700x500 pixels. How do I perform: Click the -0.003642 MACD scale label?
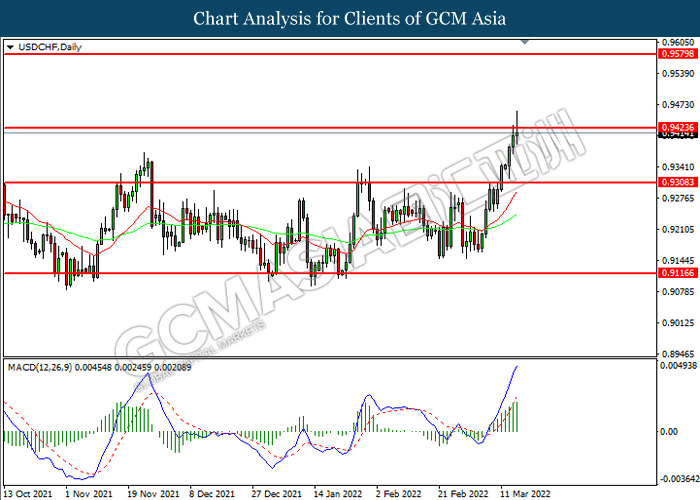click(680, 479)
